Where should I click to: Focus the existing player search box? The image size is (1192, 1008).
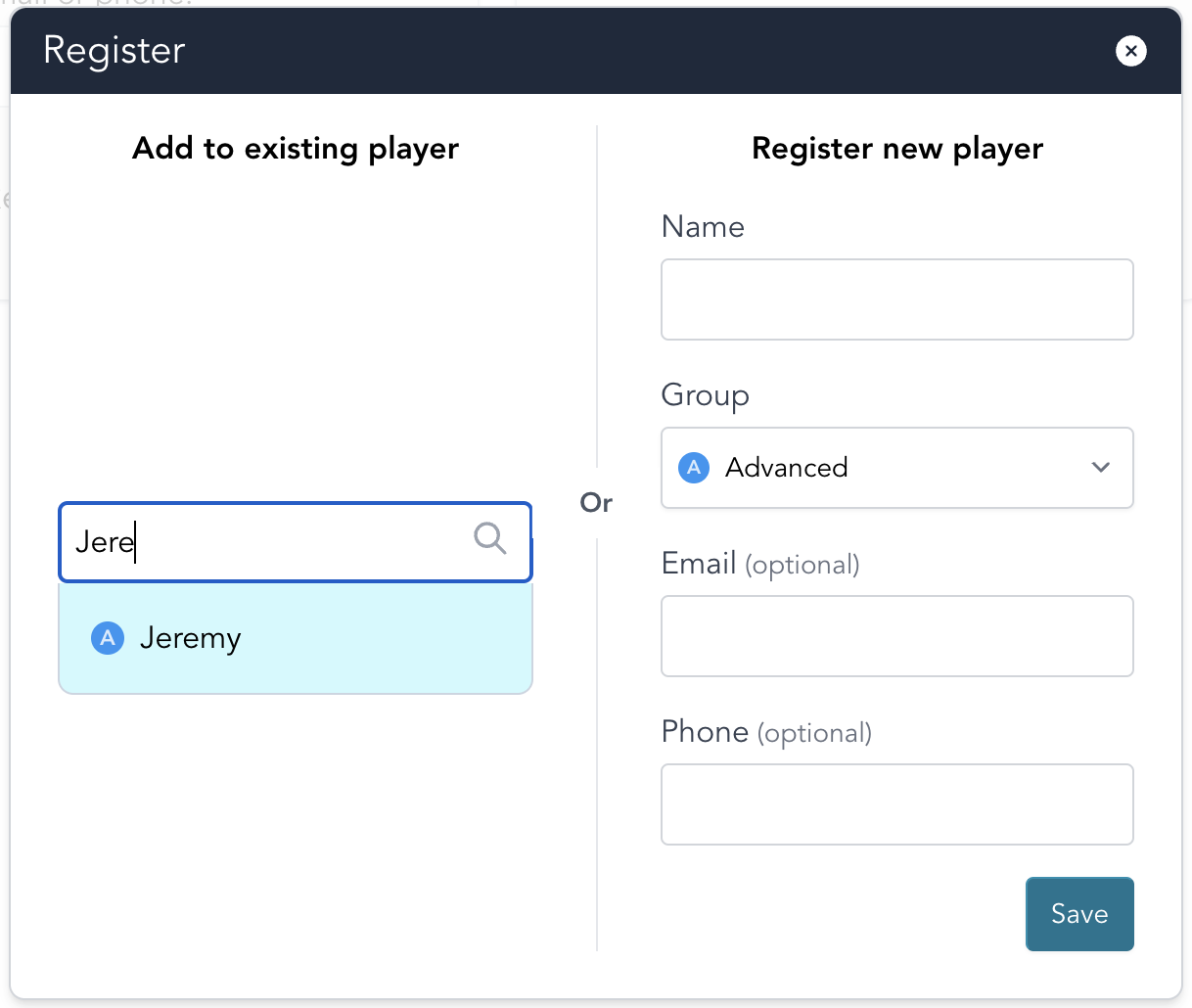pos(264,542)
